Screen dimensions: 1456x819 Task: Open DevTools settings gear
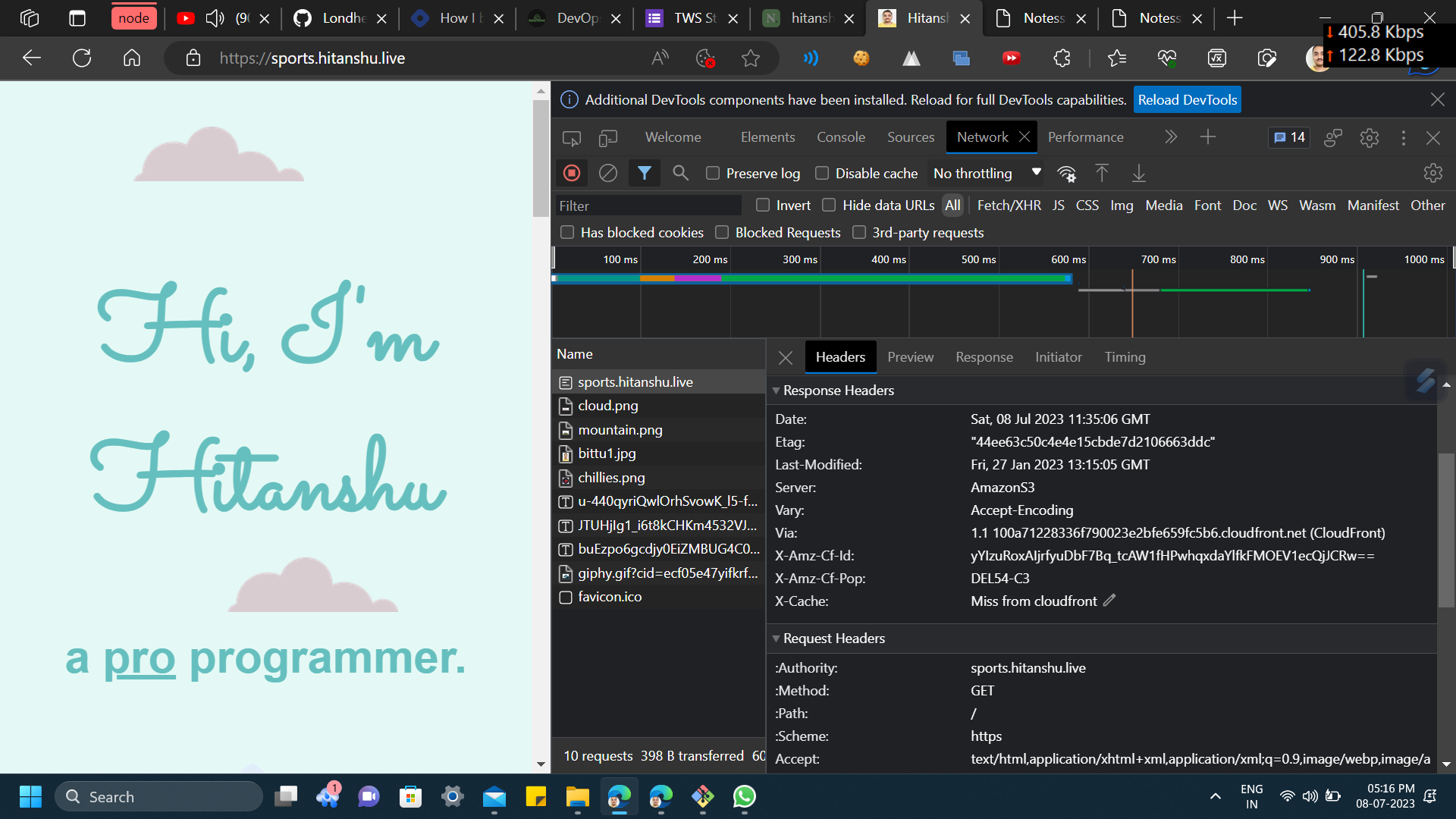coord(1369,138)
